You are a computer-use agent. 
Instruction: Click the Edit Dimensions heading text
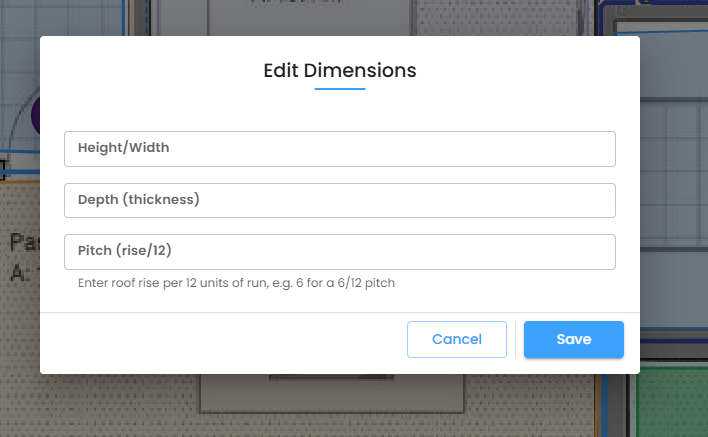click(x=340, y=70)
